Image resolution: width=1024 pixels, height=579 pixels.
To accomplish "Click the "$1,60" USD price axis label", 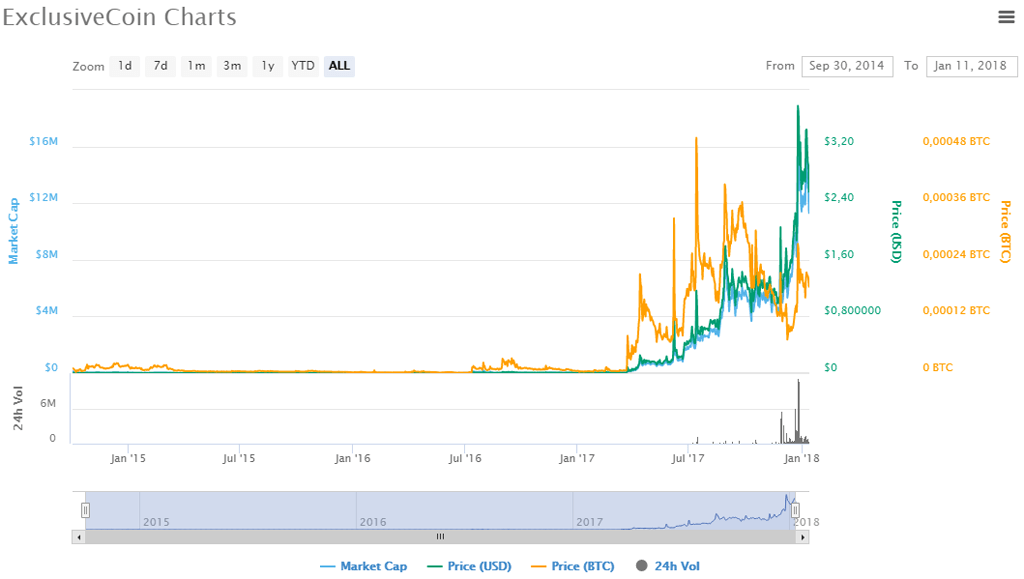I will tap(839, 254).
